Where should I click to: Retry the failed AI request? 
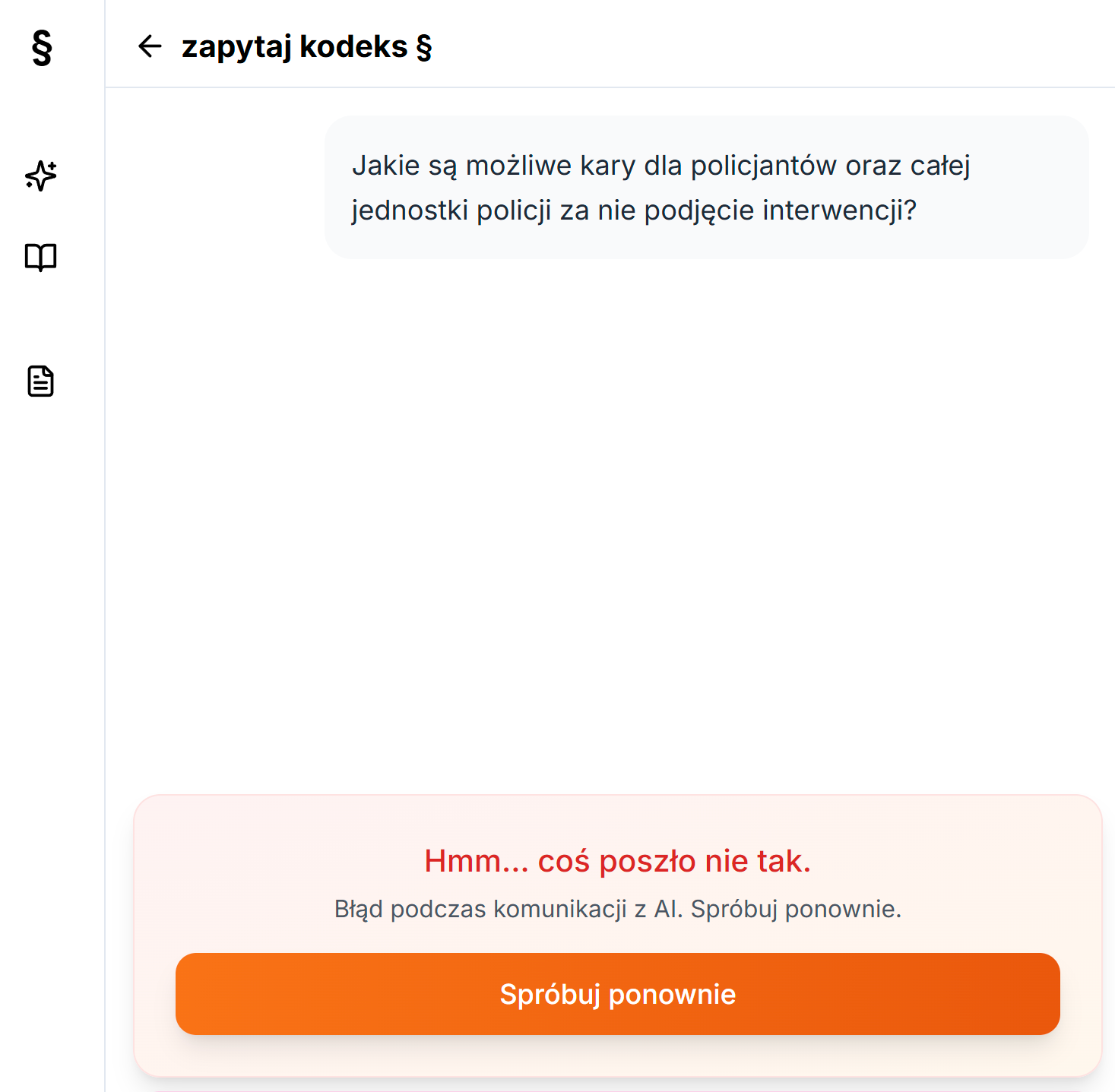point(617,994)
